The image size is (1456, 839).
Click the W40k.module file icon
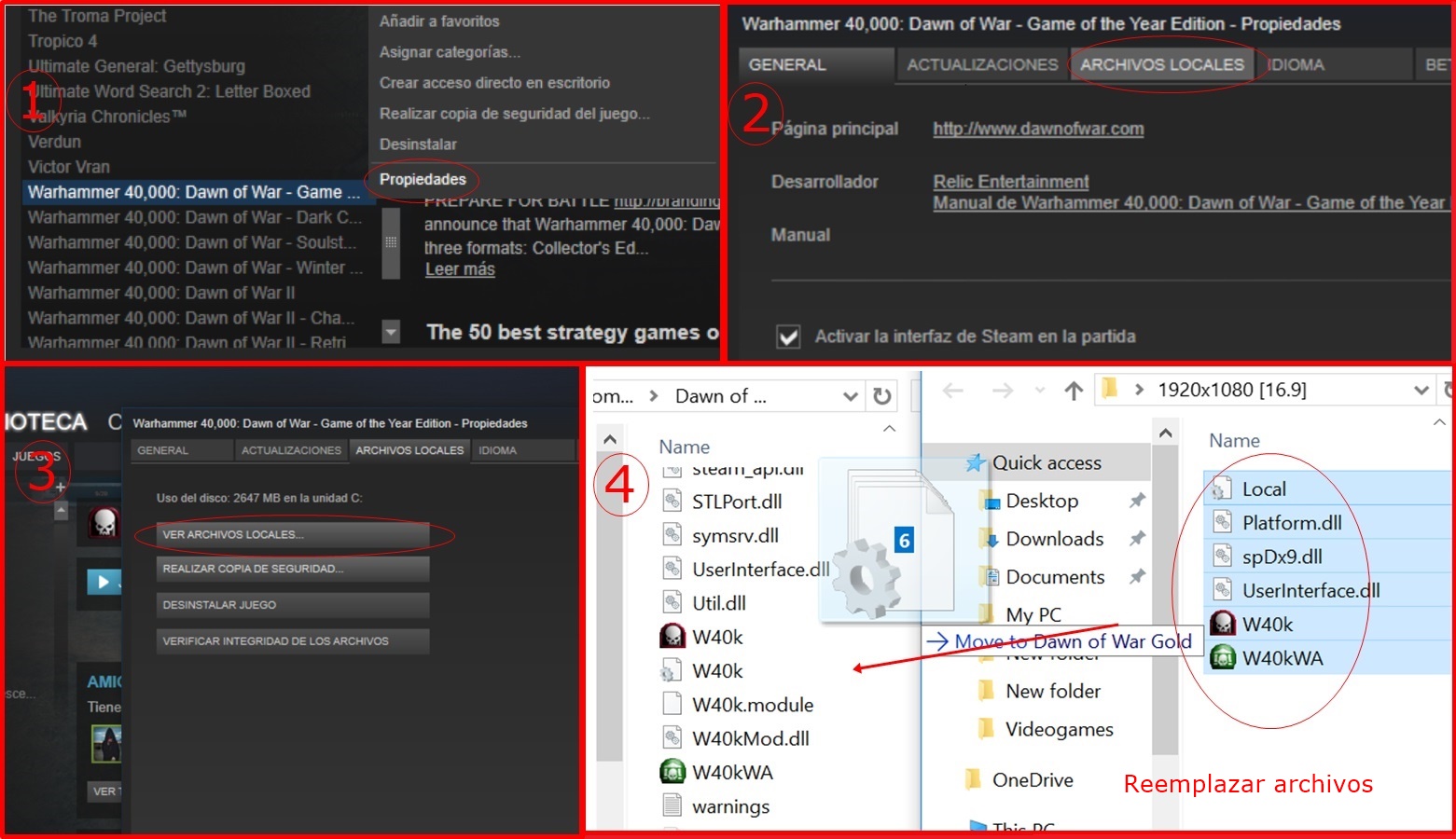coord(672,705)
